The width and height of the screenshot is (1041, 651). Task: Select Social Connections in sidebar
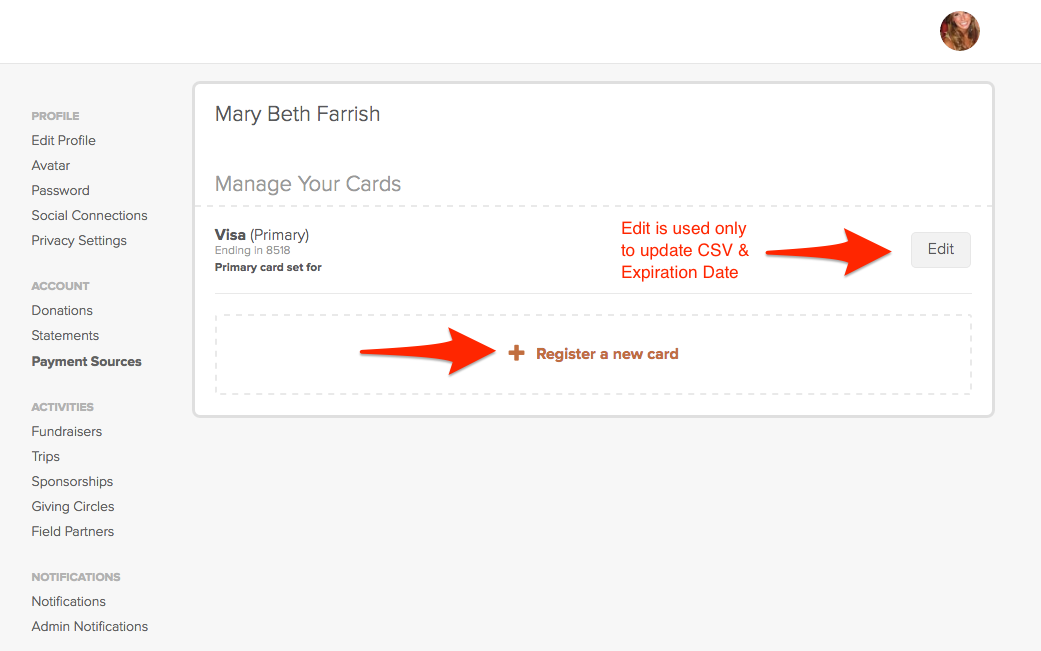click(x=89, y=216)
